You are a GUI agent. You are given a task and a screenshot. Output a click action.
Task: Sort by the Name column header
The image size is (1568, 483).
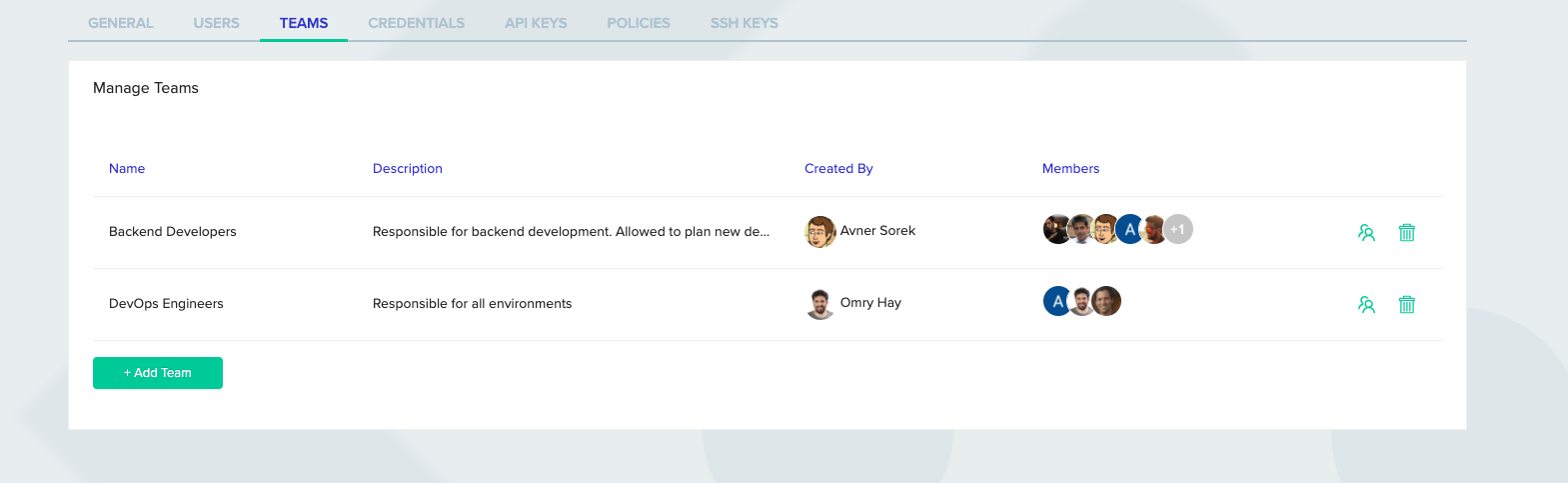tap(127, 169)
